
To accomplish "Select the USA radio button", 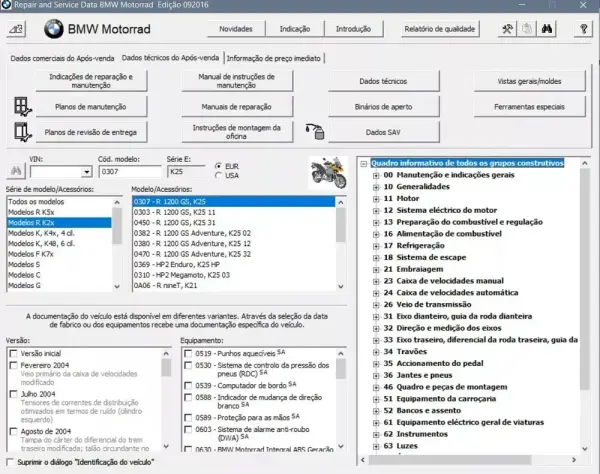I will [218, 175].
